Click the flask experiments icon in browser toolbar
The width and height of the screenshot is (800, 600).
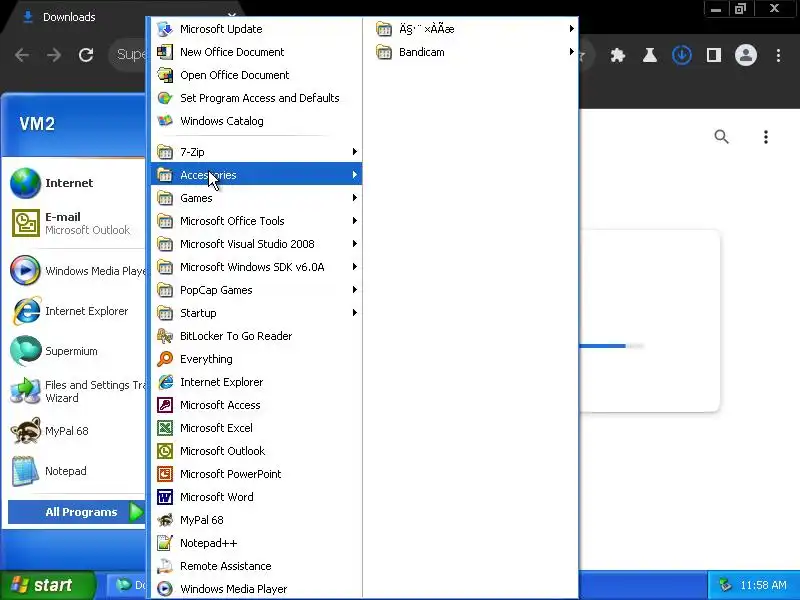click(649, 55)
